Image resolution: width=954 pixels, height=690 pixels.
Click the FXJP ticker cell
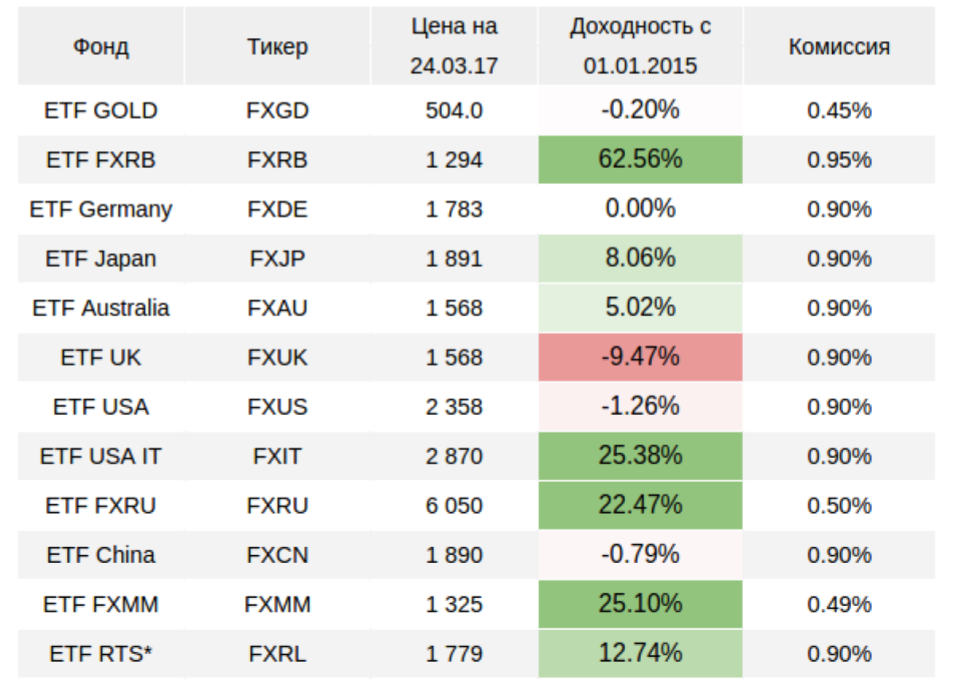(x=277, y=259)
